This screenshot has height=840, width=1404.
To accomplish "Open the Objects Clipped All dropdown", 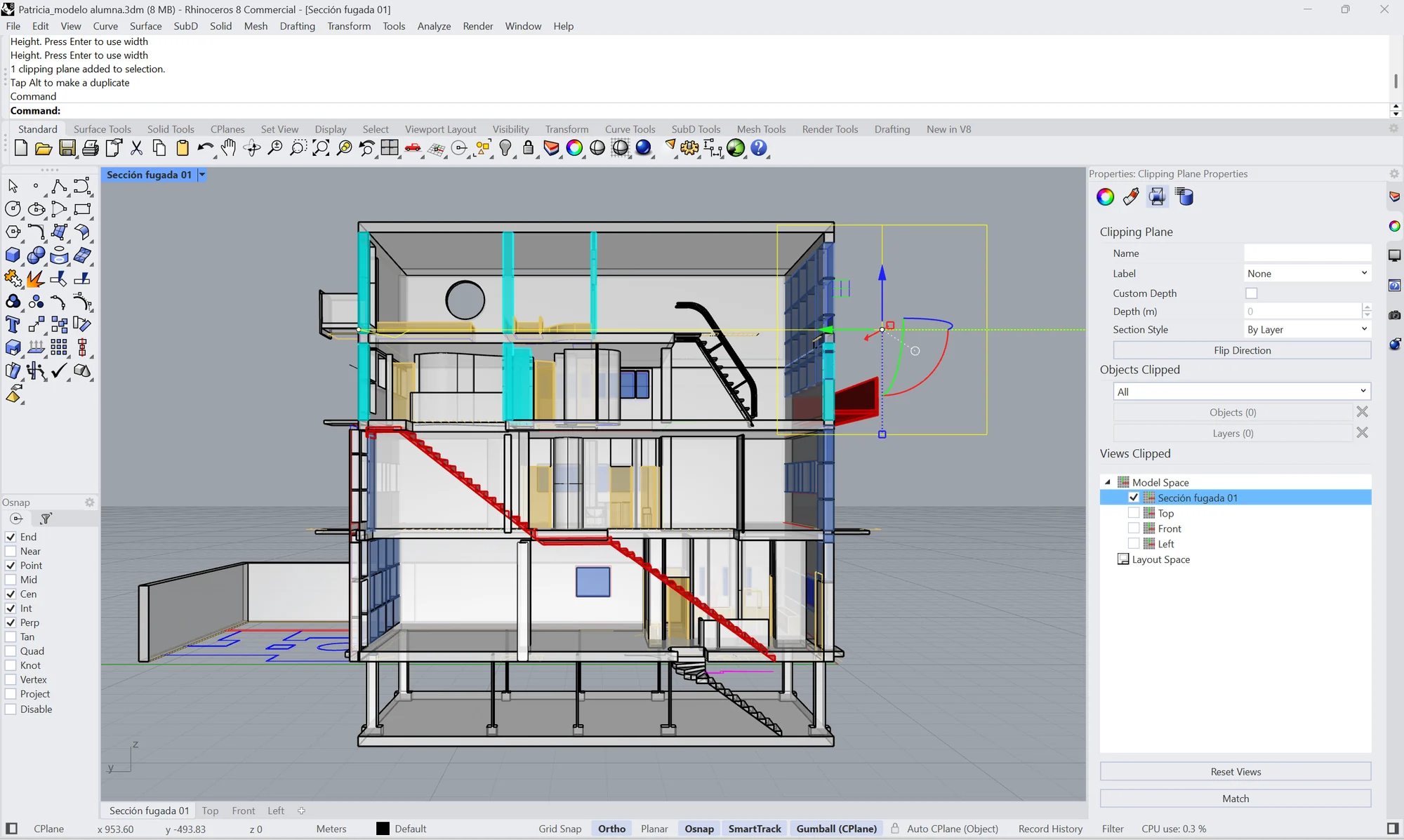I will point(1242,392).
